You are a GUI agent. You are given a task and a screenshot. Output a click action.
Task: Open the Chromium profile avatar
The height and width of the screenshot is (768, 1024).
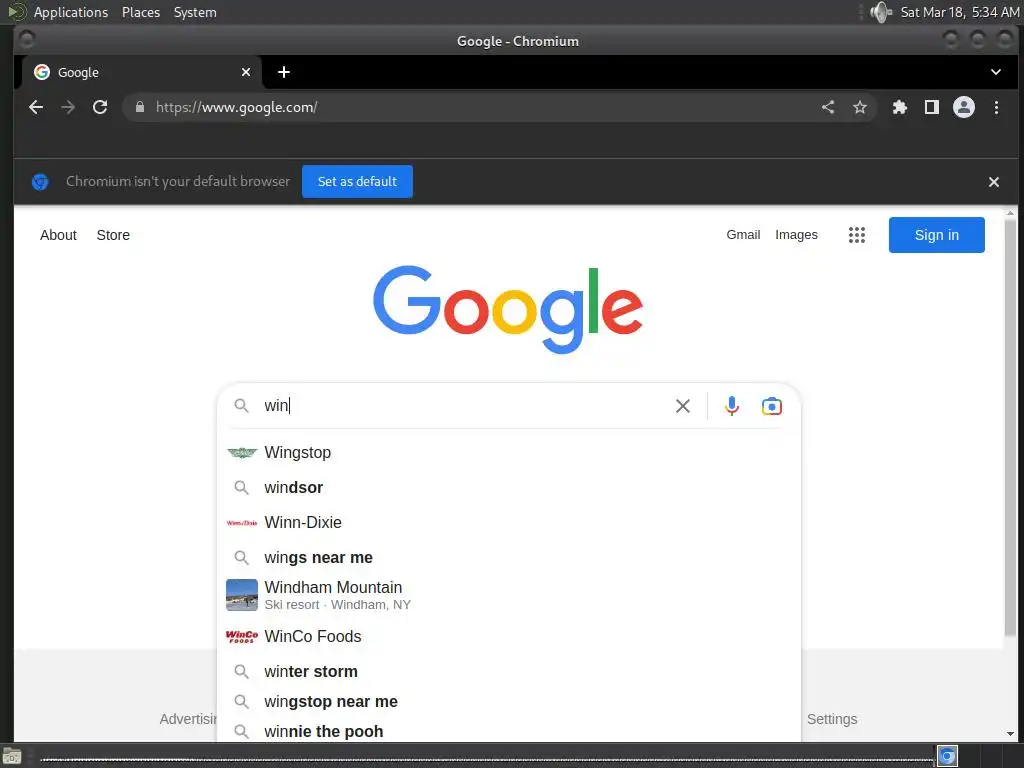click(x=963, y=107)
